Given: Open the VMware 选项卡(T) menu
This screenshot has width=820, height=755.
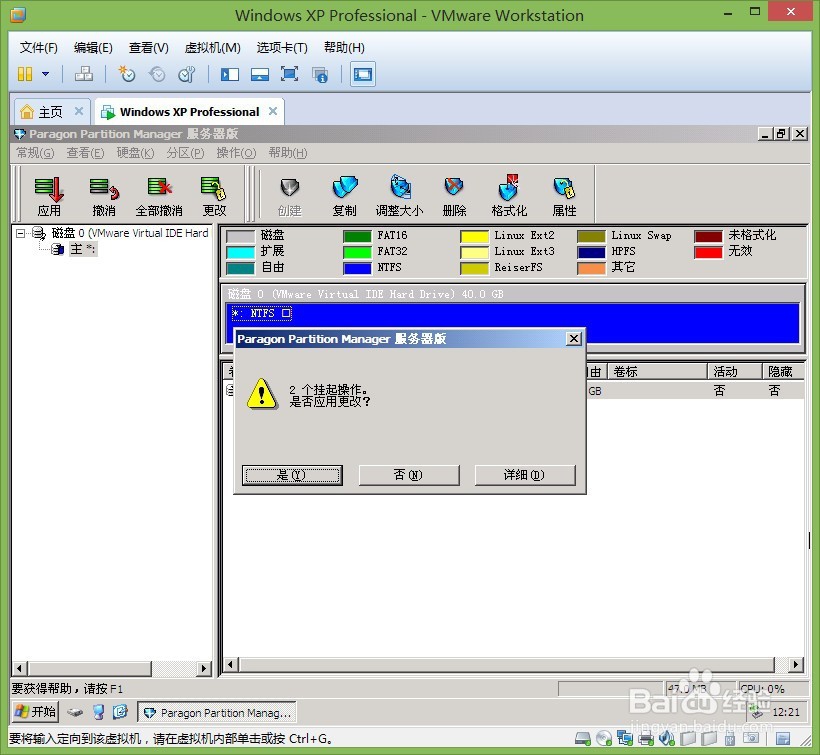Looking at the screenshot, I should click(x=282, y=48).
